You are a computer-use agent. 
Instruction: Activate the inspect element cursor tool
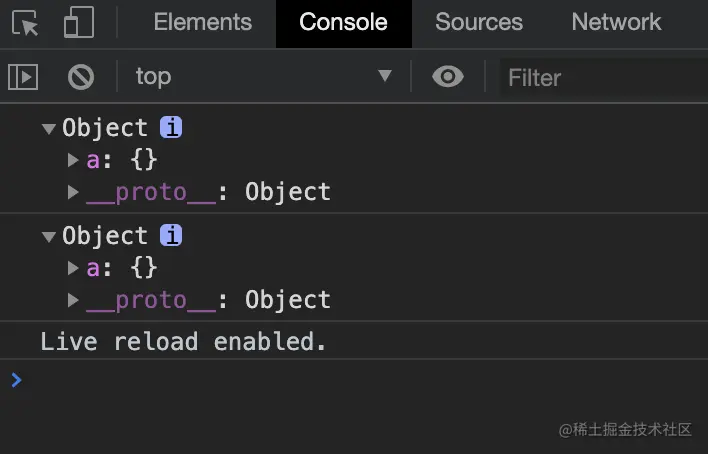(27, 22)
